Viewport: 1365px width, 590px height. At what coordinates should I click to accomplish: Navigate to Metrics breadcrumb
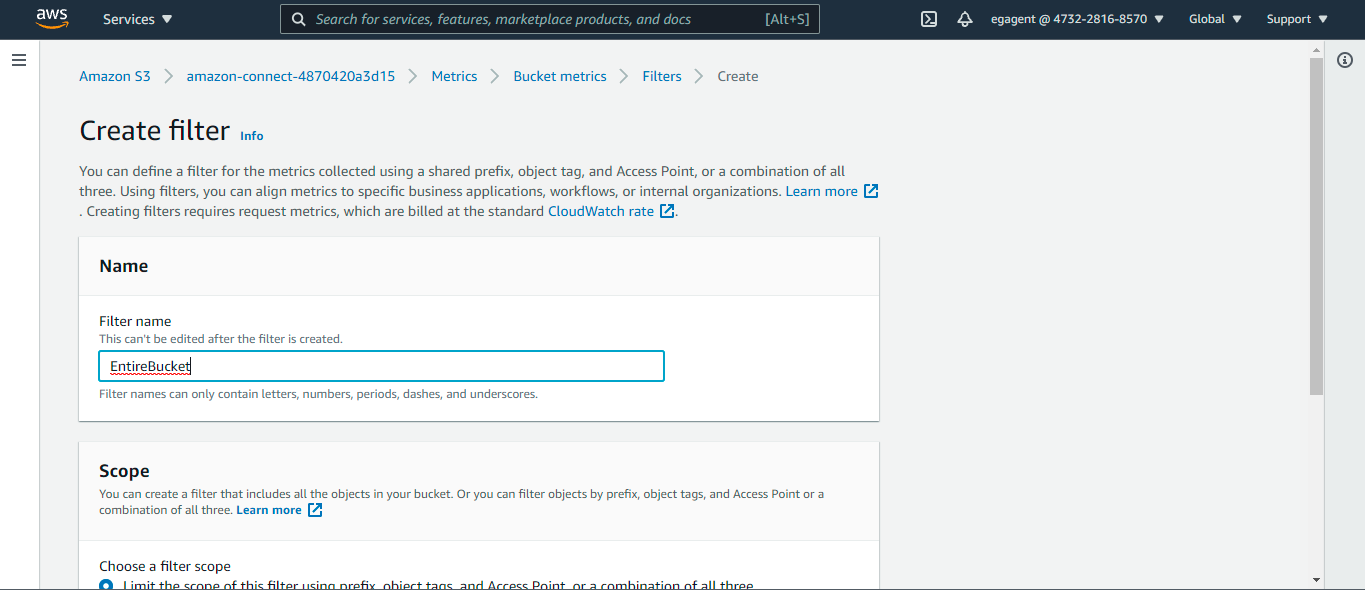(454, 76)
